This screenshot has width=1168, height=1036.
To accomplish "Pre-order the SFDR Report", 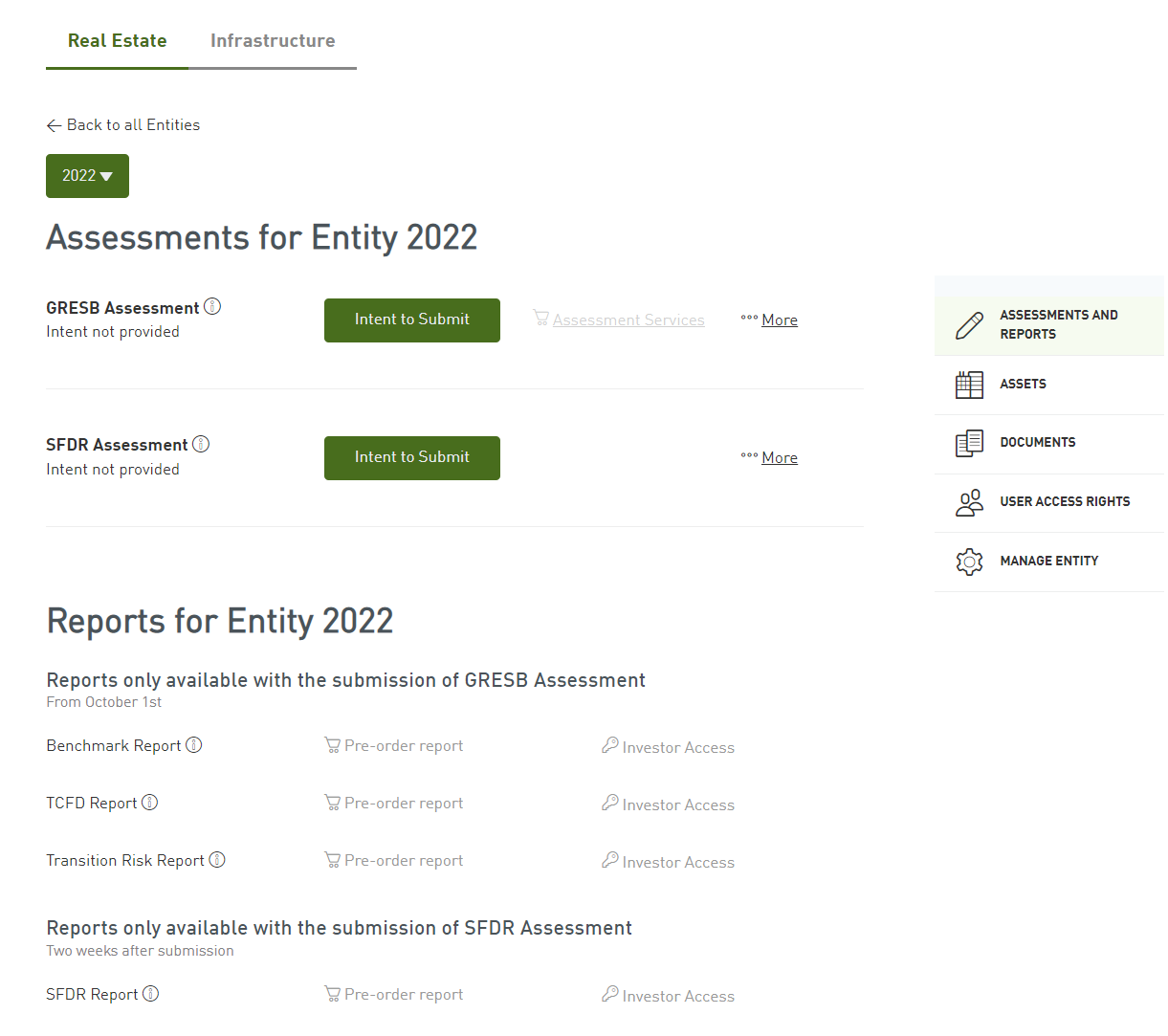I will tap(404, 995).
